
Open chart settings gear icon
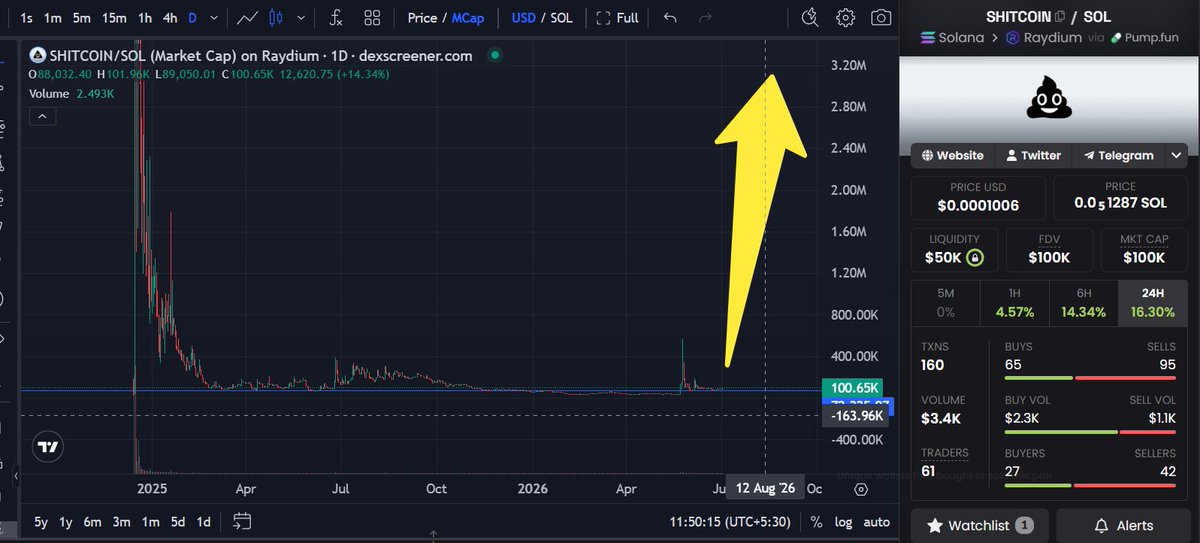click(x=846, y=18)
